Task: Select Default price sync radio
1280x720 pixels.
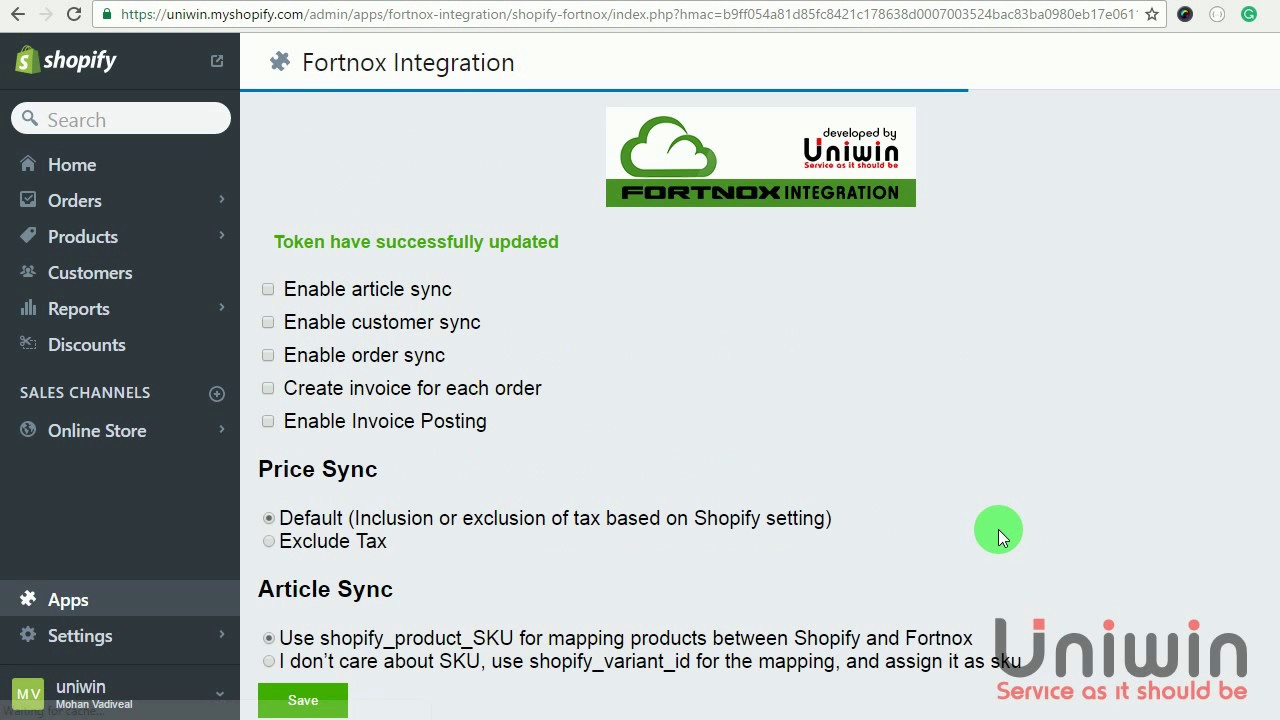Action: (269, 518)
